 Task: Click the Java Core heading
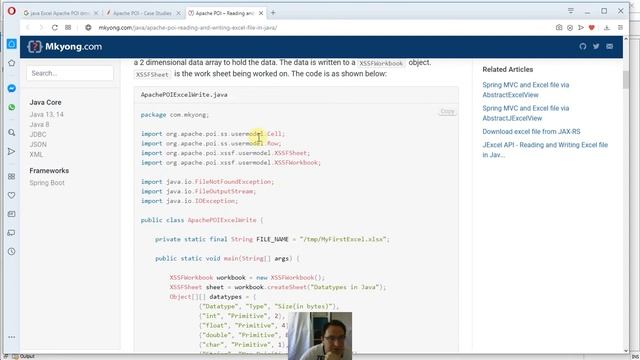click(45, 102)
